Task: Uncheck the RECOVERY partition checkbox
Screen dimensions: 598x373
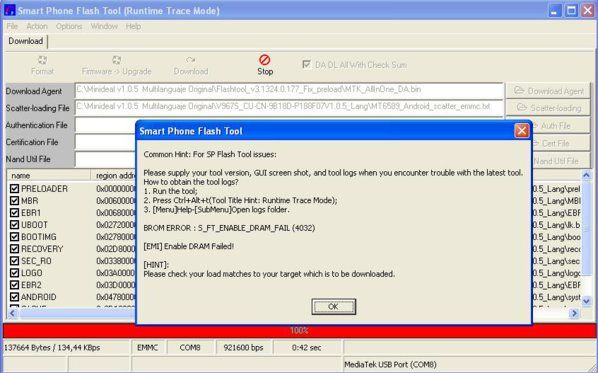Action: pyautogui.click(x=14, y=249)
